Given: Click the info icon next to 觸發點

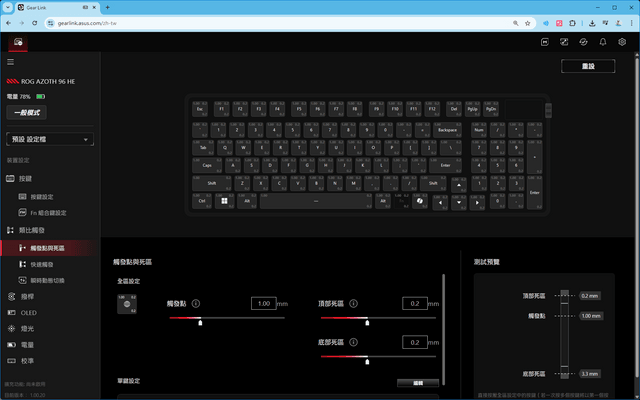Looking at the screenshot, I should 196,303.
